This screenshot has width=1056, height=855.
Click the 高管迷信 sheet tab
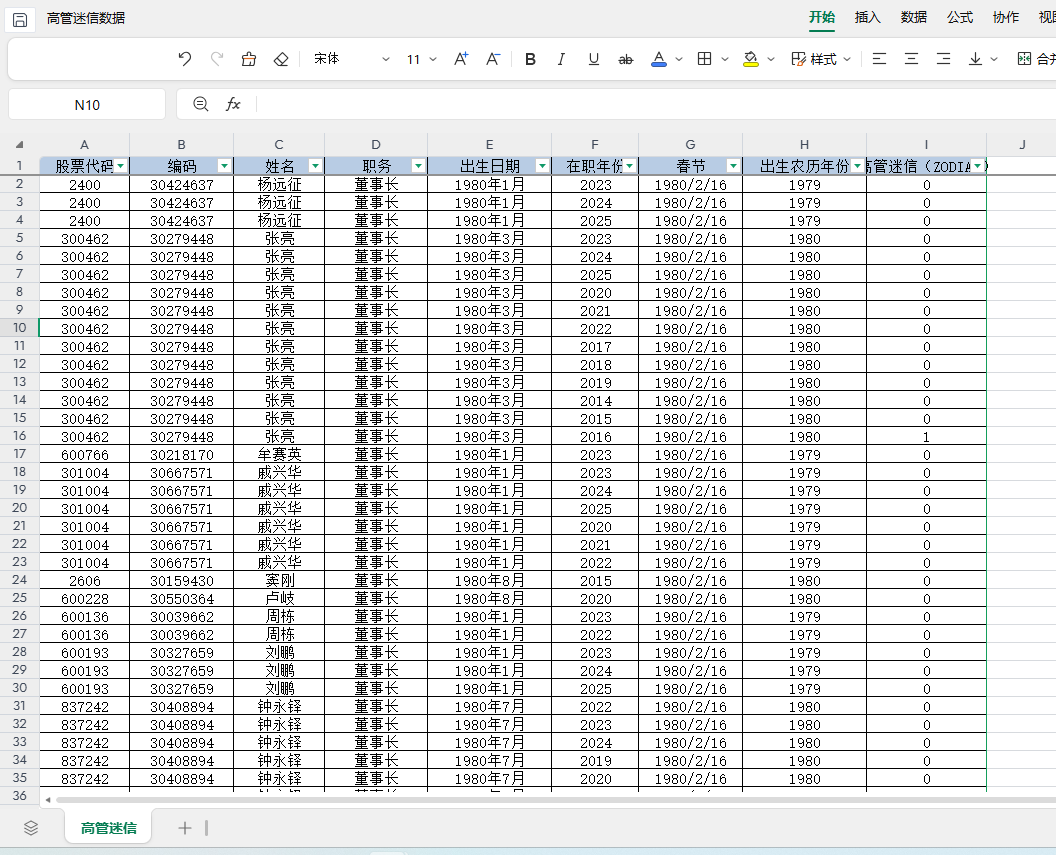[108, 828]
